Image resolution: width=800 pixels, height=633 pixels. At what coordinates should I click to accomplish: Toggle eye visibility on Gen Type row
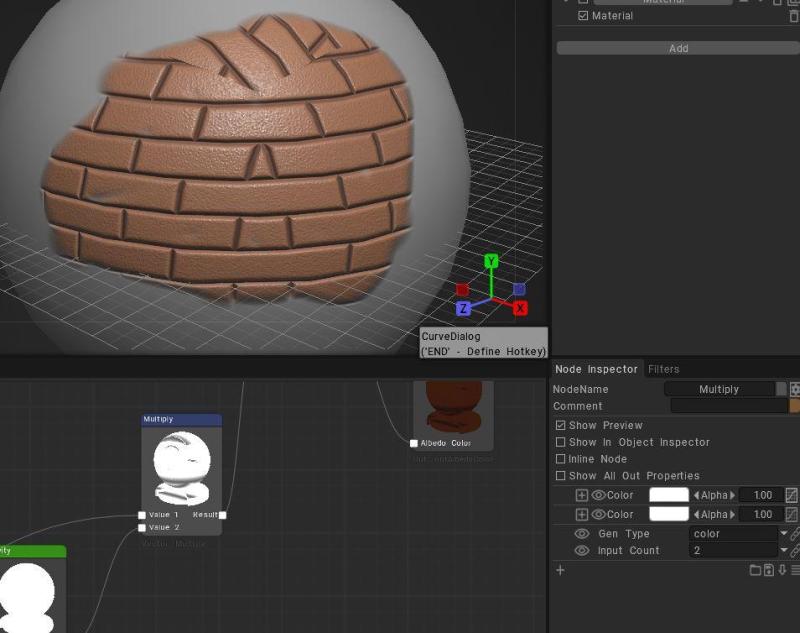click(x=582, y=534)
